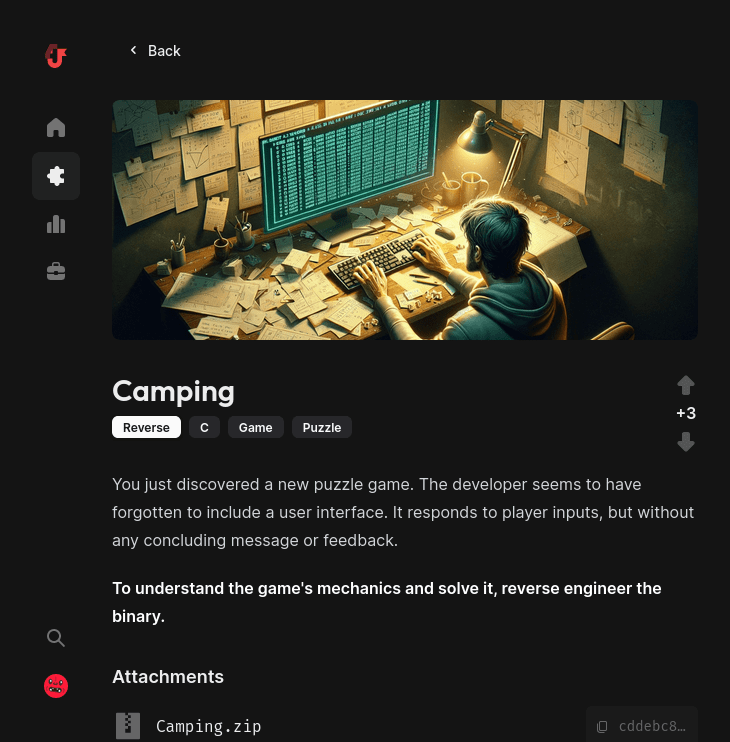The width and height of the screenshot is (730, 742).
Task: Open the briefcase icon in sidebar
Action: tap(56, 272)
